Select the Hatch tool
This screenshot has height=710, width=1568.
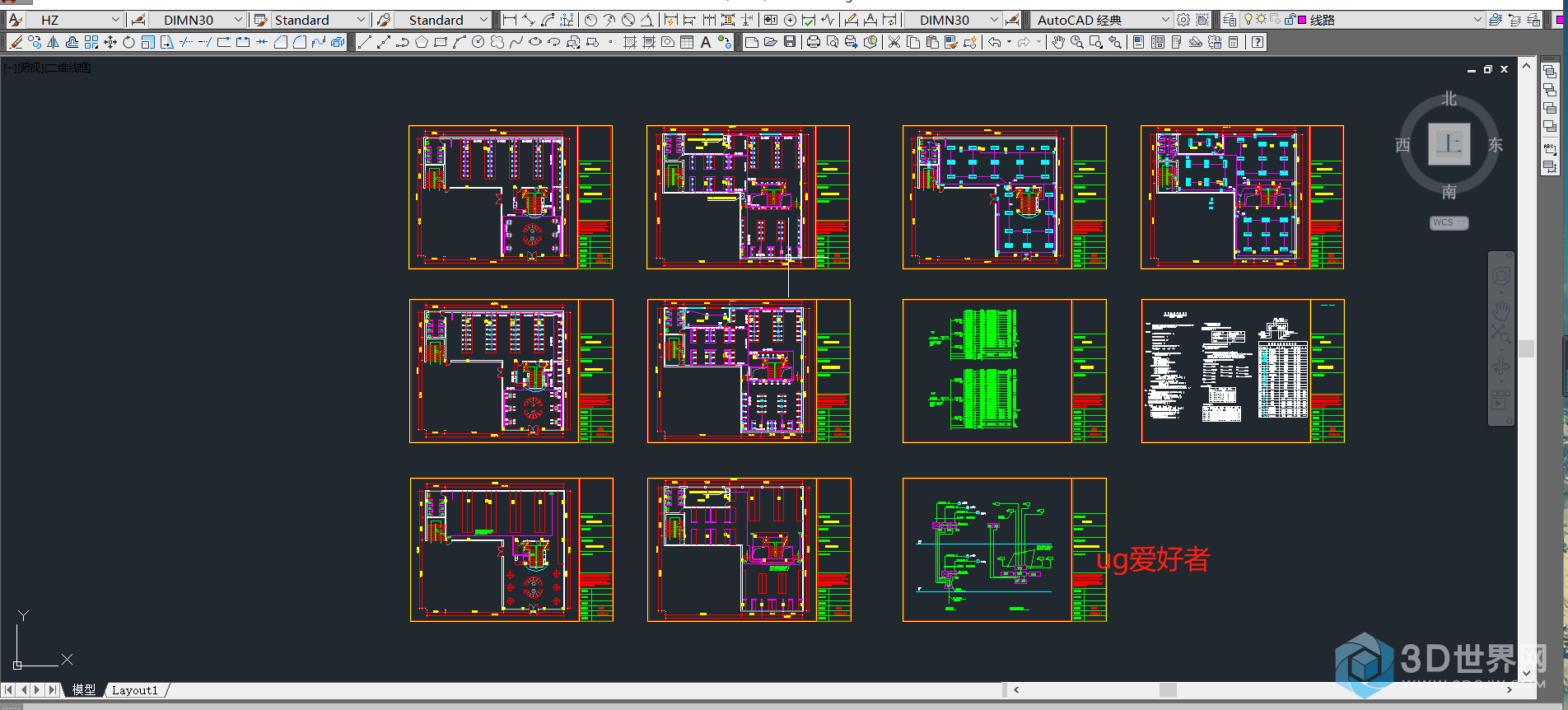[630, 42]
